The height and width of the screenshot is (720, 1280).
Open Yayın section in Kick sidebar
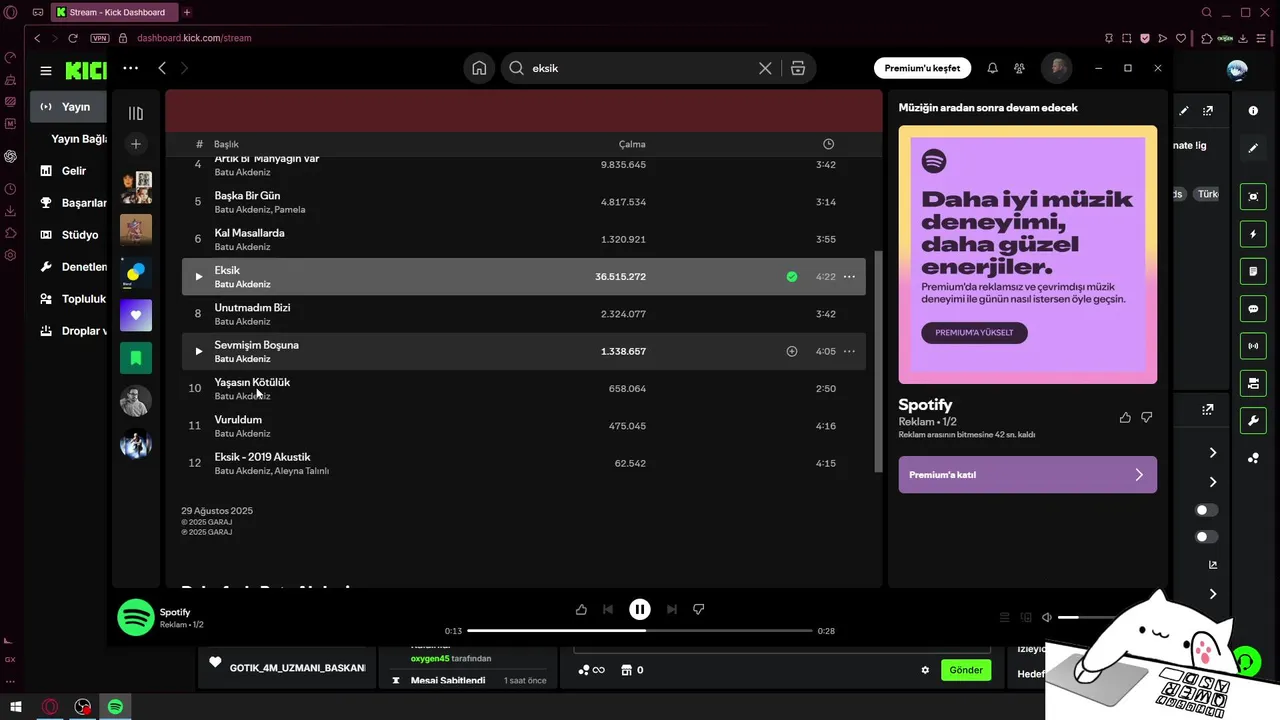tap(70, 107)
